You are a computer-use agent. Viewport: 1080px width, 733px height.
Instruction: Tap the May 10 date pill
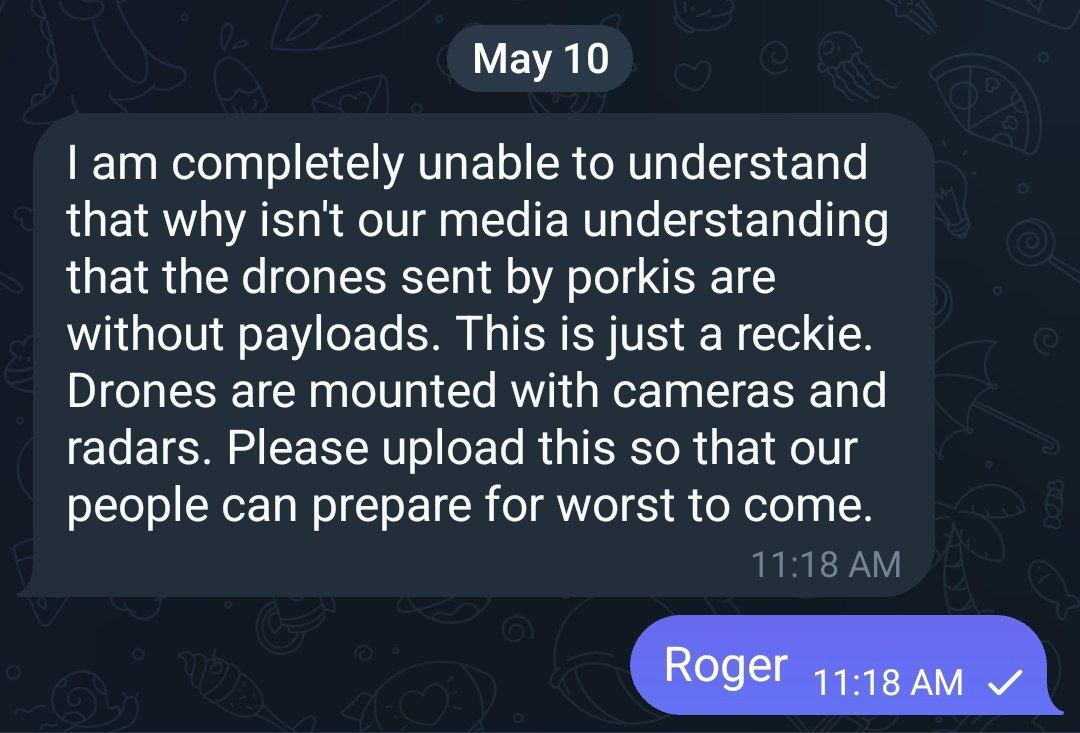point(540,58)
